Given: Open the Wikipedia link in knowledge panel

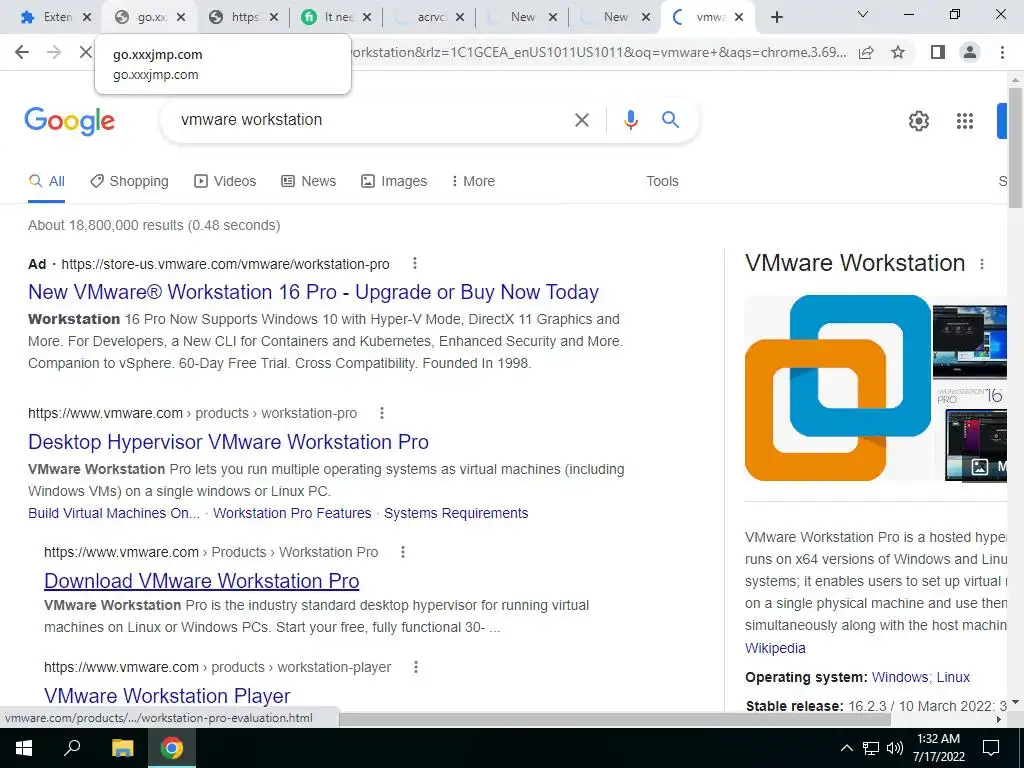Looking at the screenshot, I should coord(775,648).
